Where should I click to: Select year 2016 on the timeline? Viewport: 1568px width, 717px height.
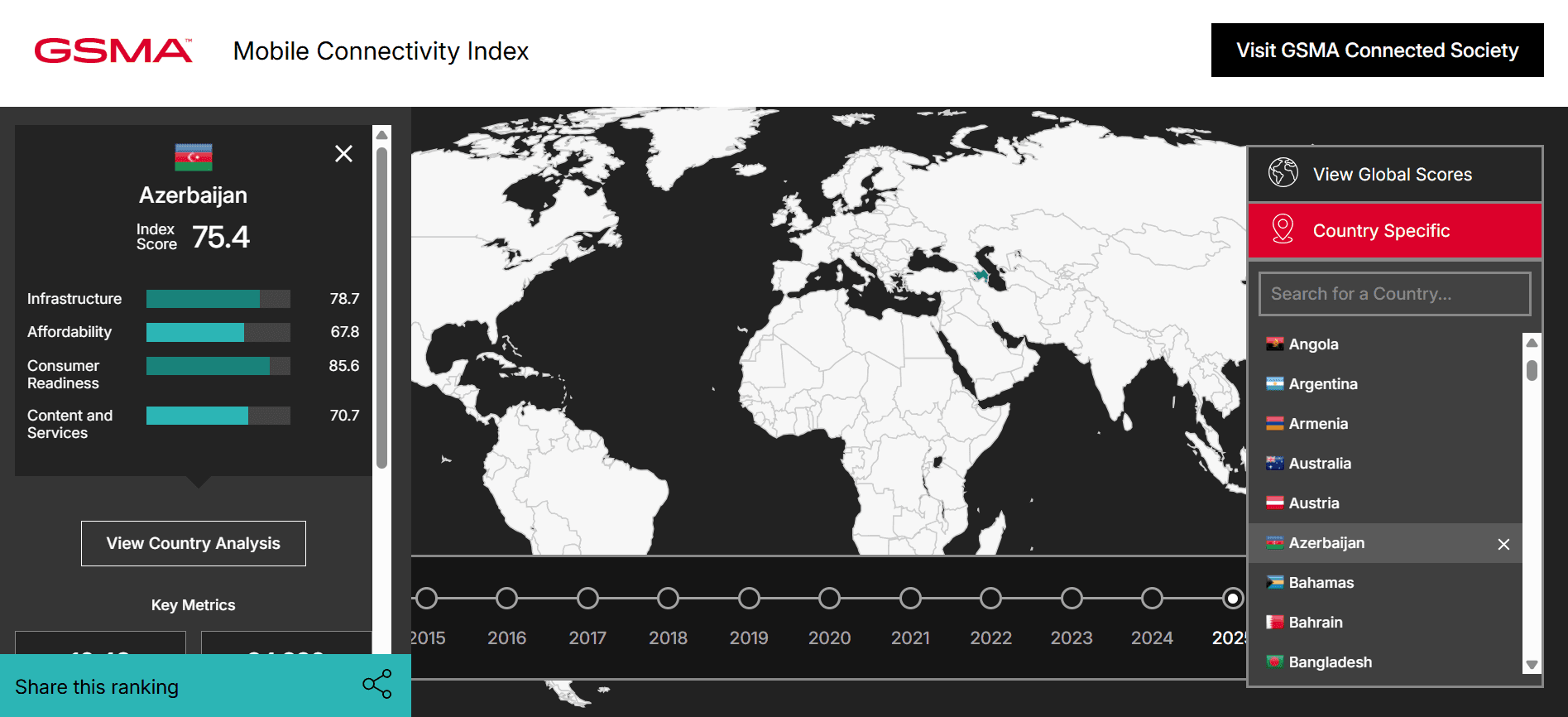[507, 598]
